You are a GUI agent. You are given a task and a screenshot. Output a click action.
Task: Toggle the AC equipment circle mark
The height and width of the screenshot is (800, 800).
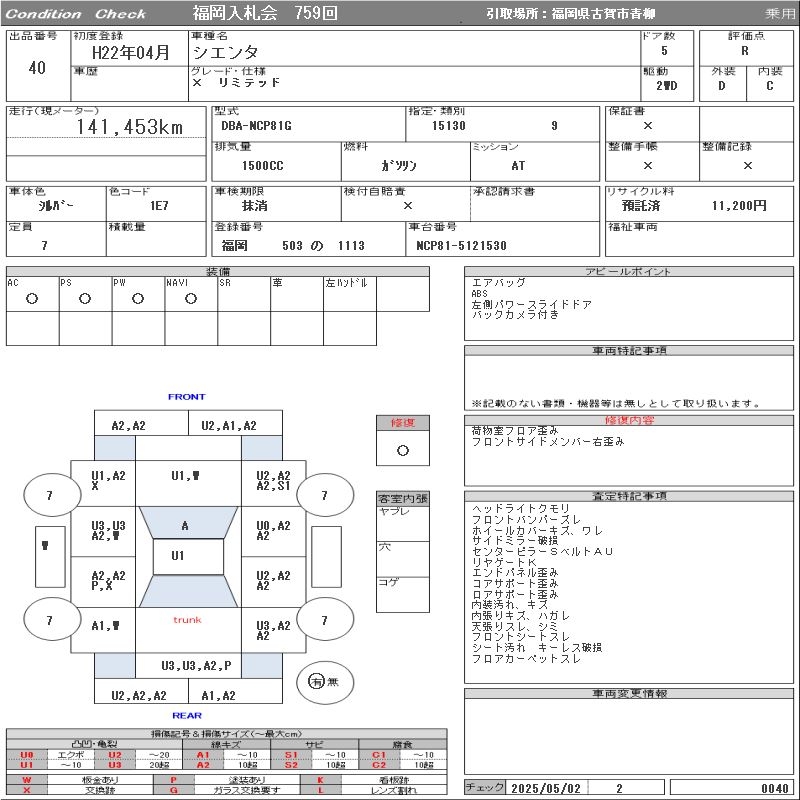32,298
